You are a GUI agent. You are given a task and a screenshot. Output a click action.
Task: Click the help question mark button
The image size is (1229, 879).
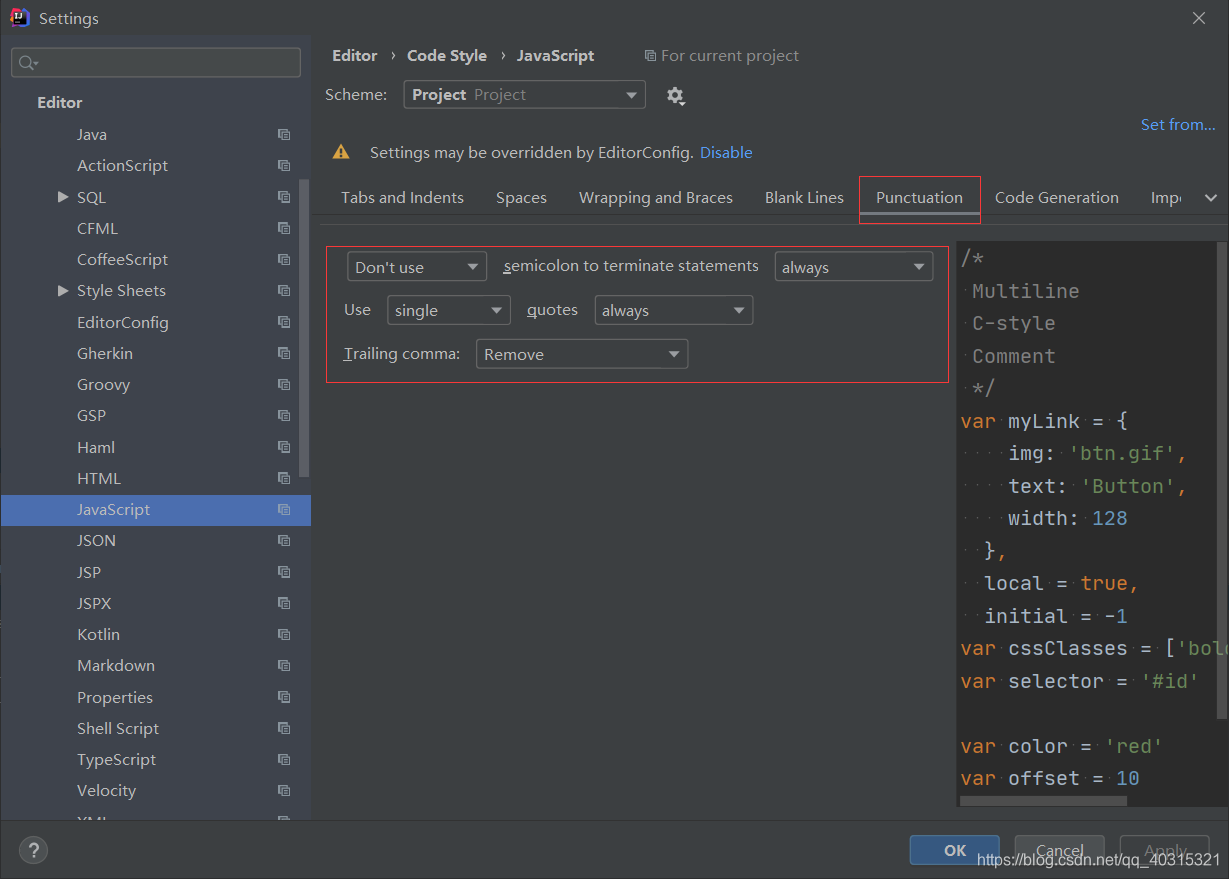(33, 850)
